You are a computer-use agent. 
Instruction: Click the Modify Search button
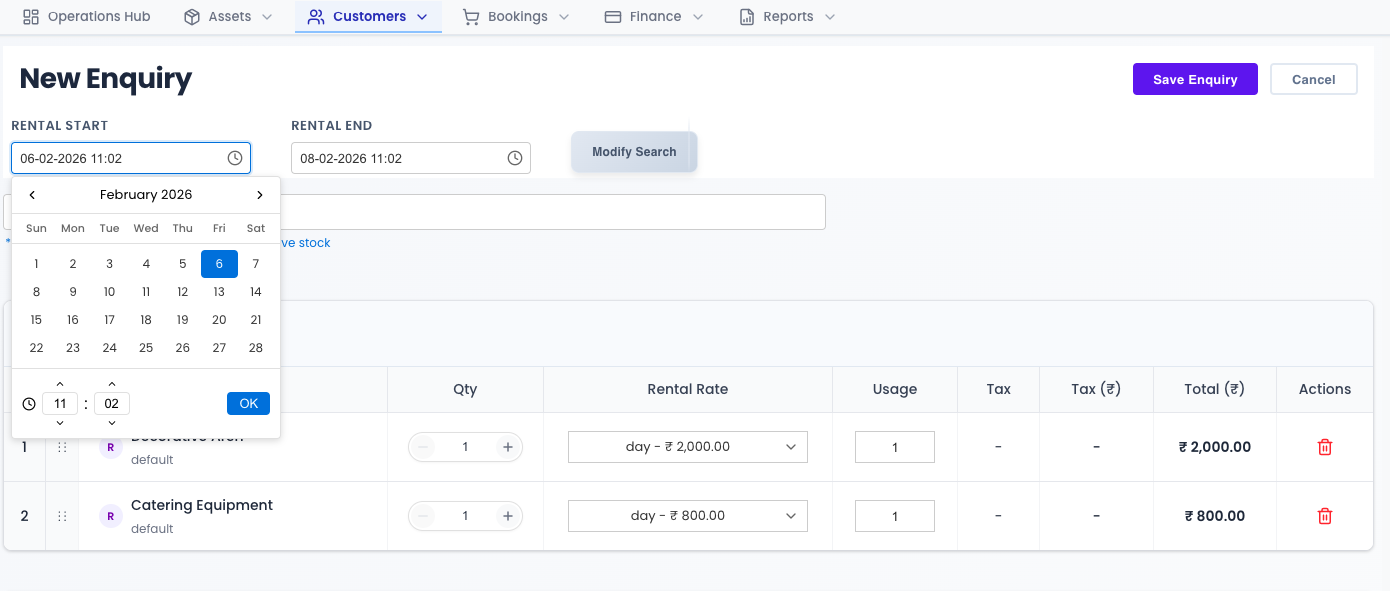pos(634,152)
